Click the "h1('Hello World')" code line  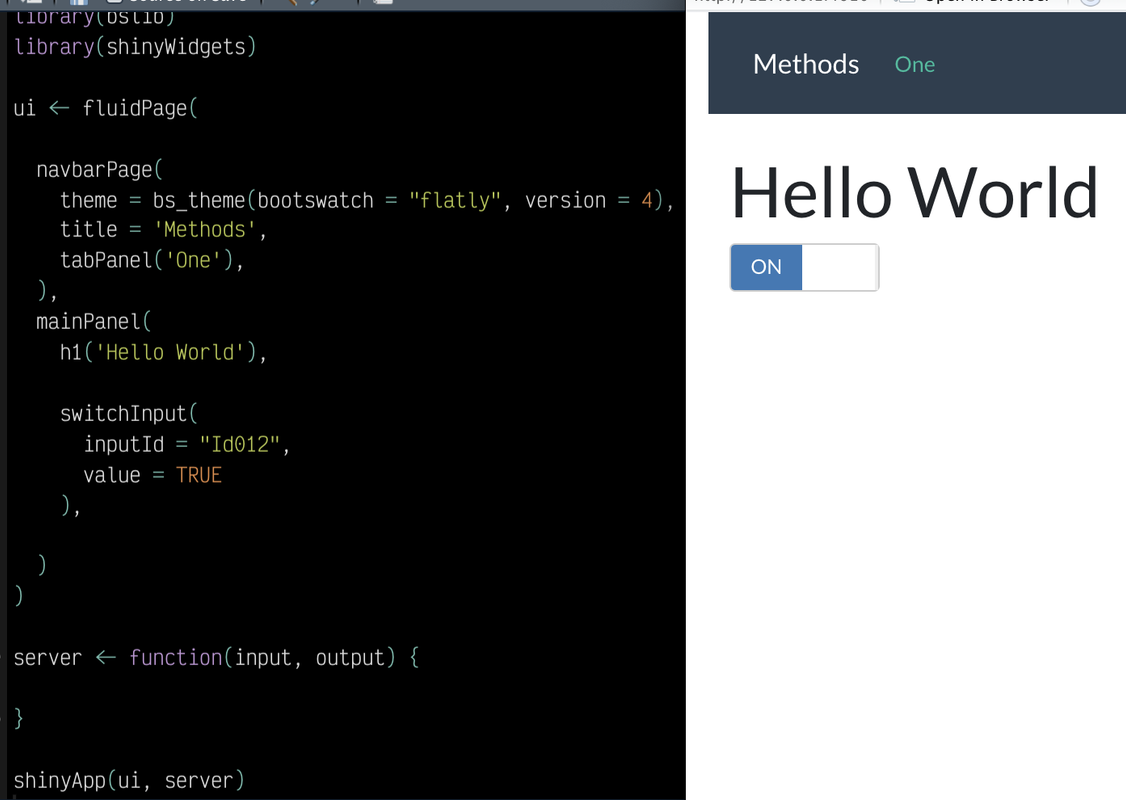tap(163, 353)
